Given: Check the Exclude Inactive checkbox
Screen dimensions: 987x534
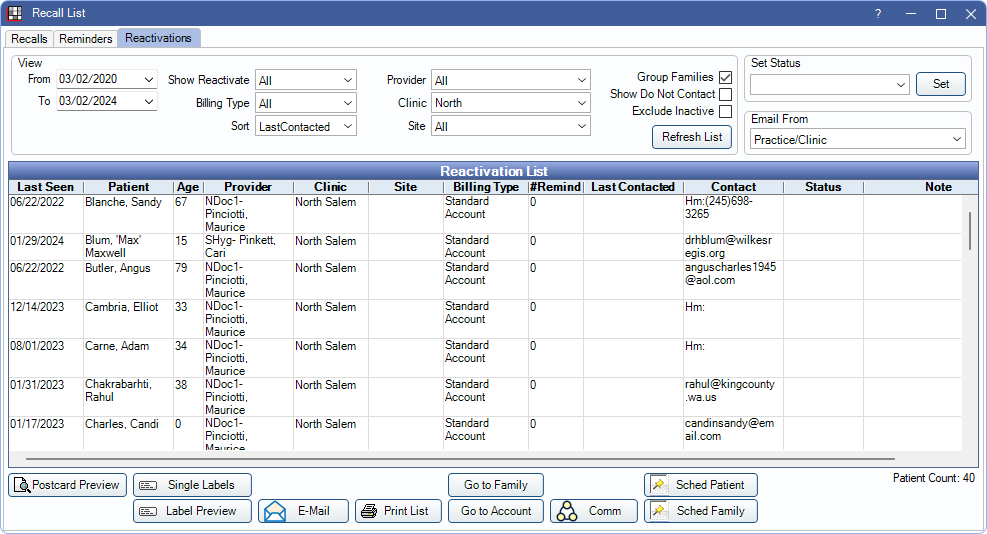Looking at the screenshot, I should coord(725,111).
